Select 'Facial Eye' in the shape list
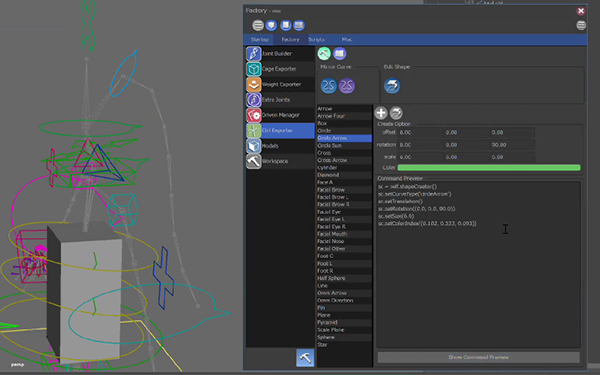 (x=344, y=212)
